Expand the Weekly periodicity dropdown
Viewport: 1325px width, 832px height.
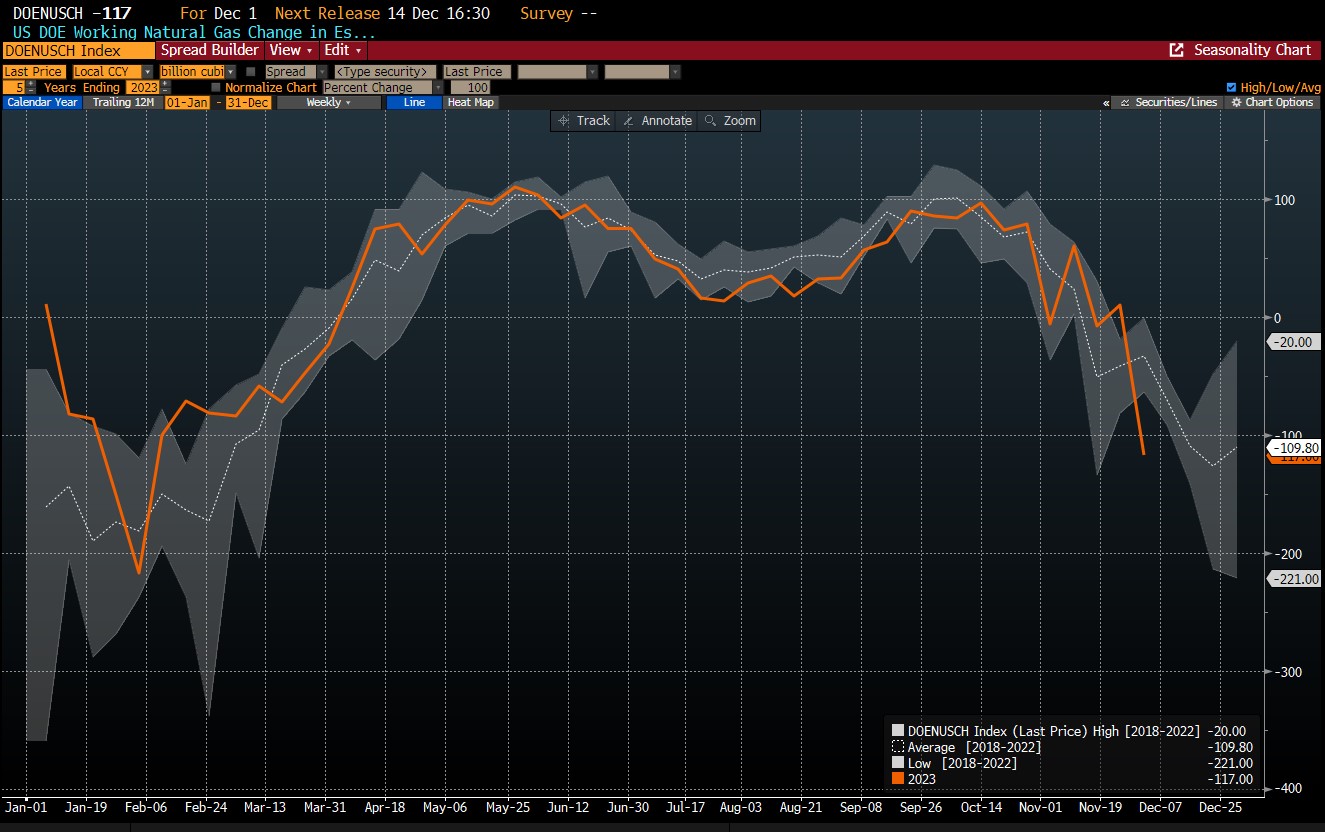click(x=328, y=103)
